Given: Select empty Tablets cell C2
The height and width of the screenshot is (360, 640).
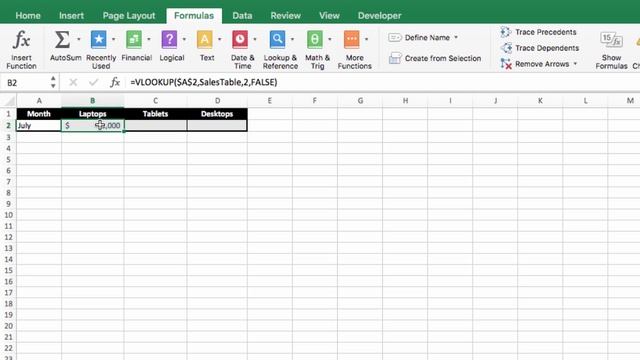Looking at the screenshot, I should [156, 125].
